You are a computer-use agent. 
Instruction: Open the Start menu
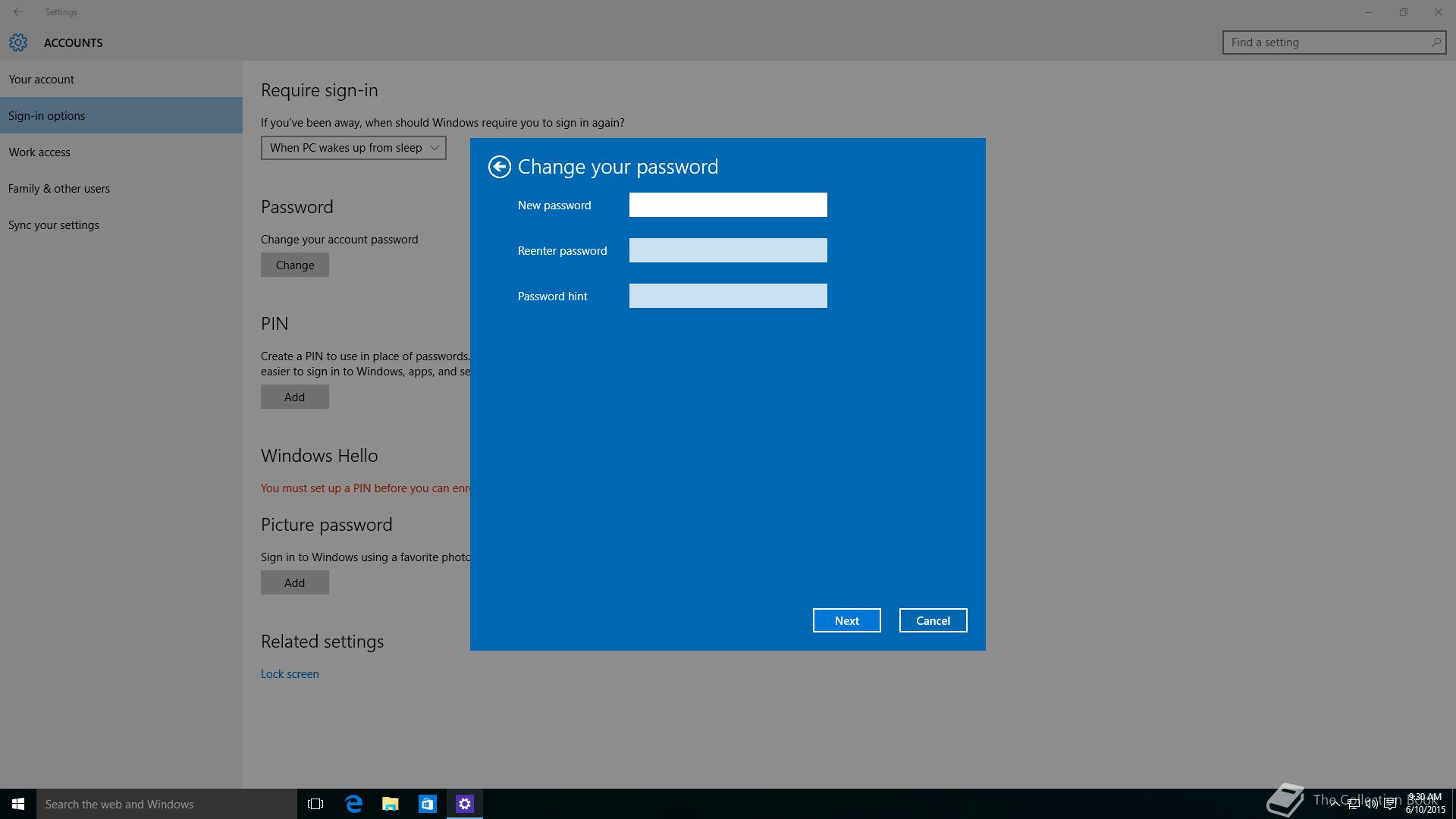18,804
